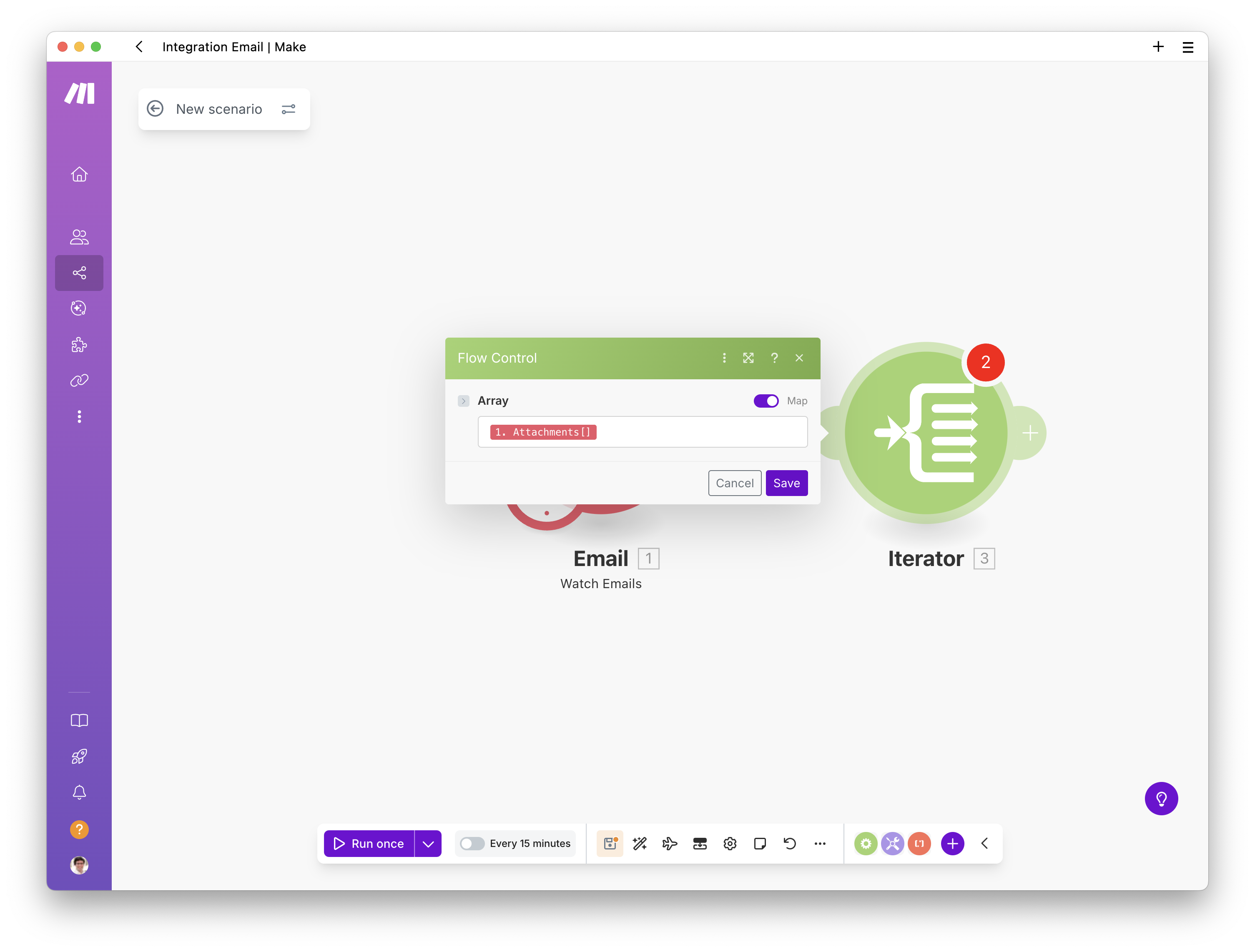Collapse the favorites panel with the chevron
Image resolution: width=1255 pixels, height=952 pixels.
pyautogui.click(x=985, y=844)
